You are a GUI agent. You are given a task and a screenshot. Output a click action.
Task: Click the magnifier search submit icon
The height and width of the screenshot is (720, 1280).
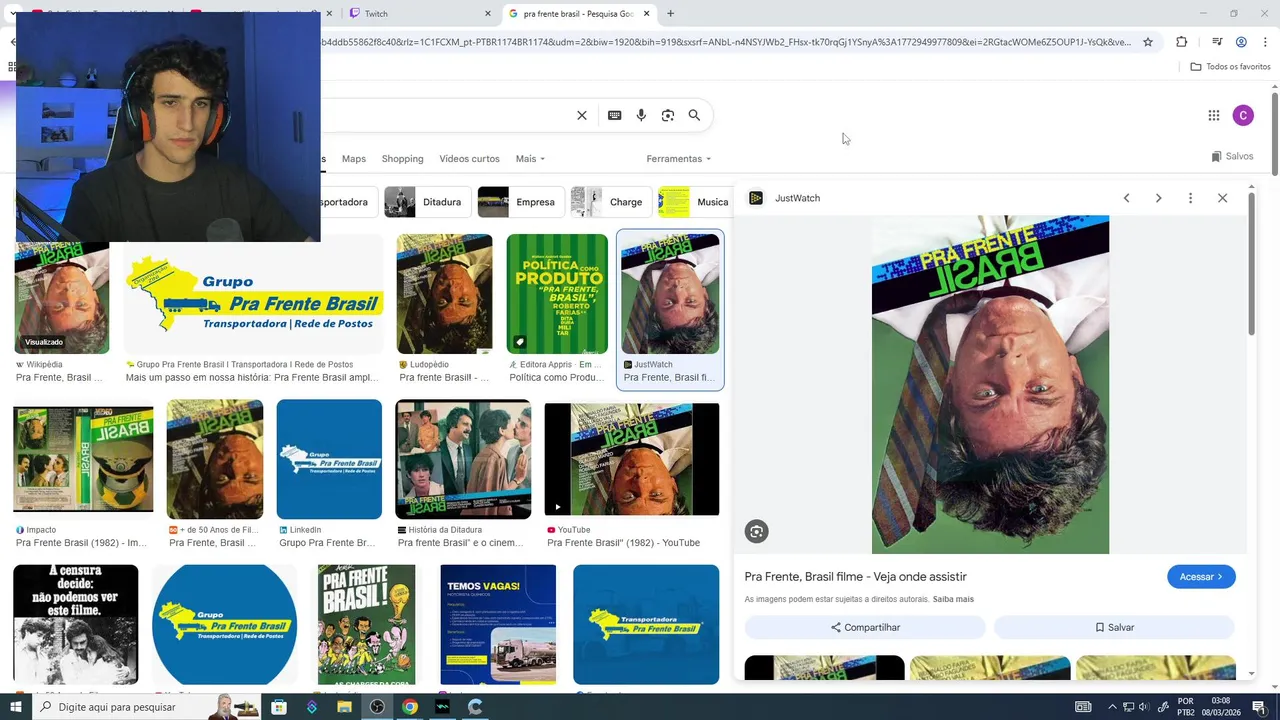(x=694, y=115)
